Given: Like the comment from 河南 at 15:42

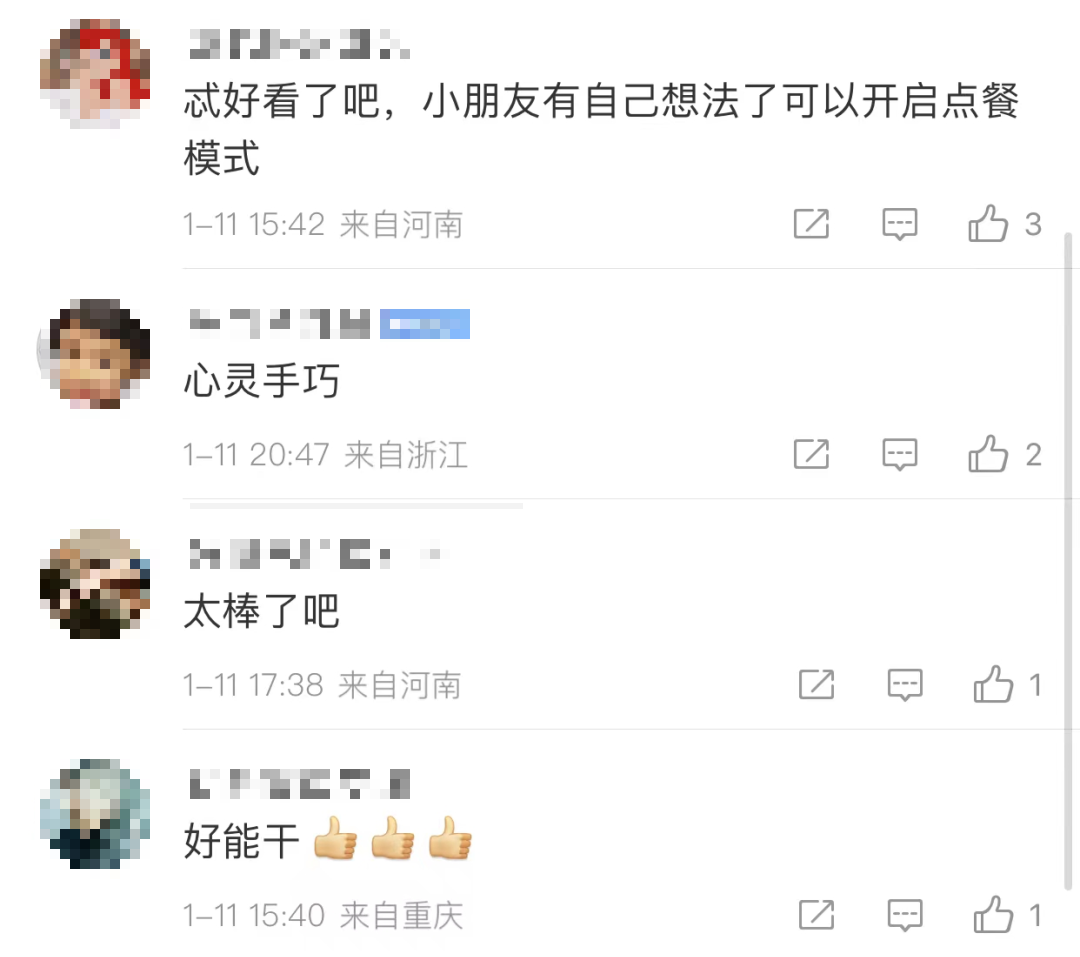Looking at the screenshot, I should coord(988,223).
